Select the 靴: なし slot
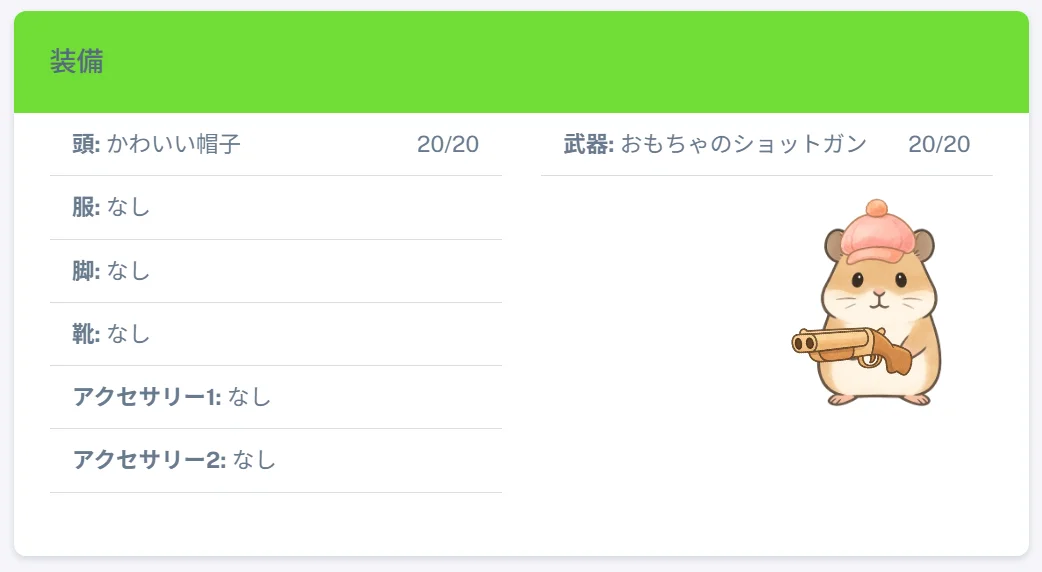The width and height of the screenshot is (1042, 572). click(x=276, y=334)
